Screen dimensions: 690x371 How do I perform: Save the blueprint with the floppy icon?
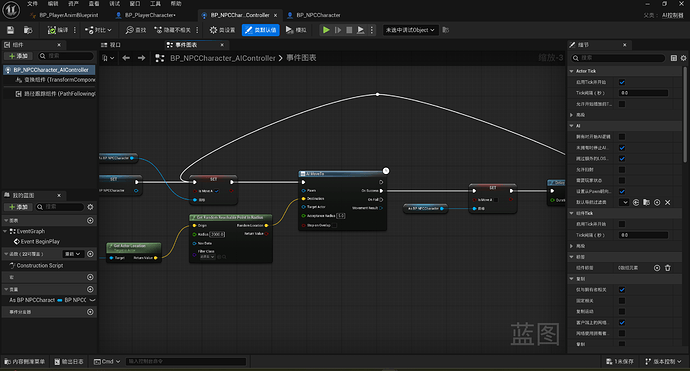(x=10, y=30)
